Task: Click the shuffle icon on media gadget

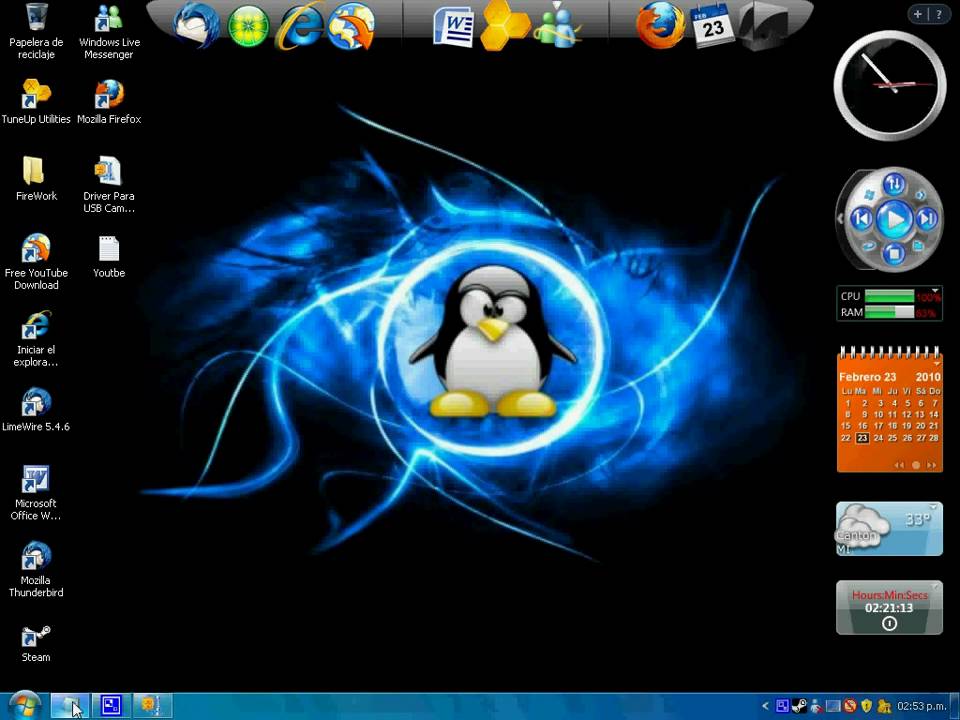Action: click(x=920, y=195)
